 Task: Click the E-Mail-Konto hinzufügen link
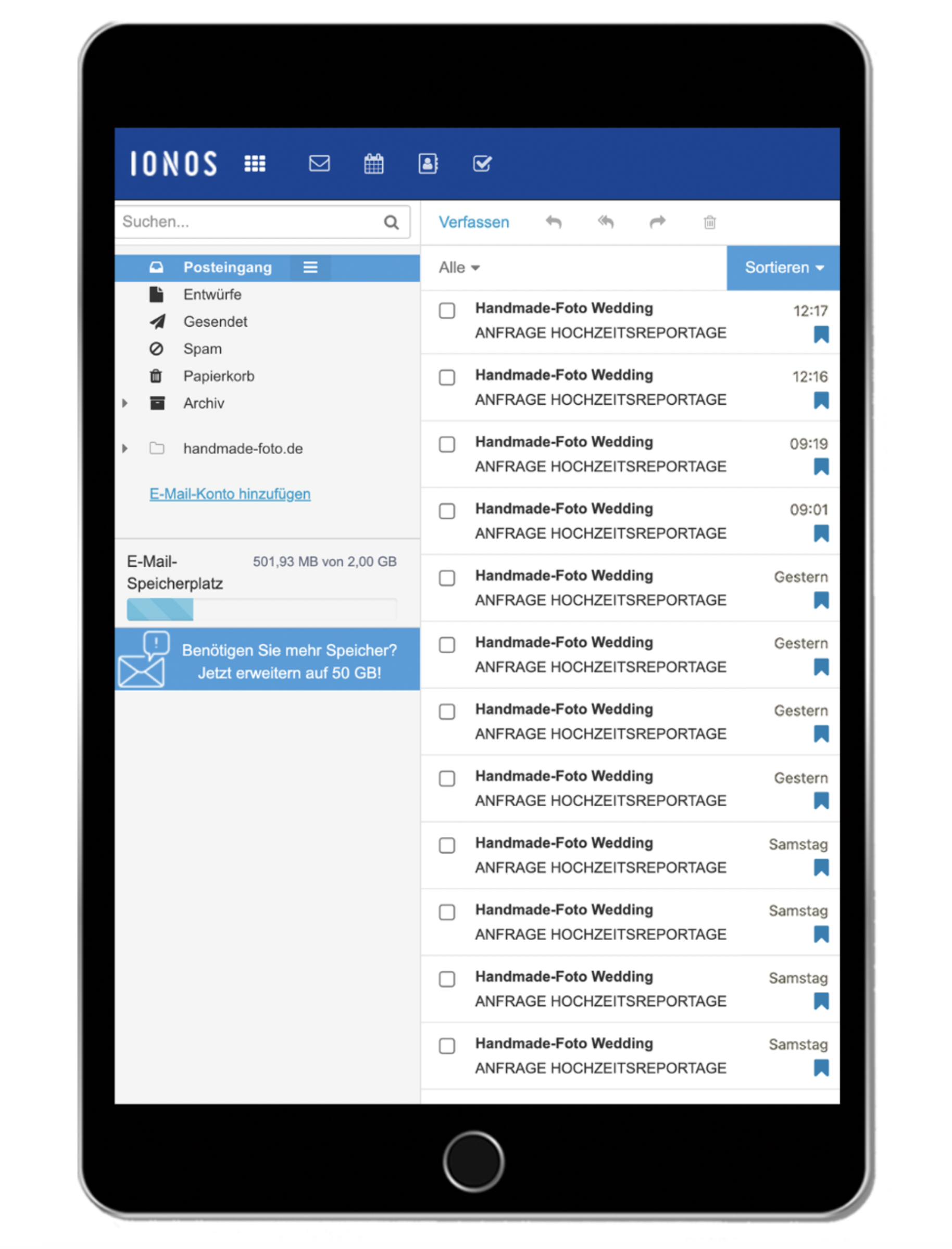click(230, 494)
